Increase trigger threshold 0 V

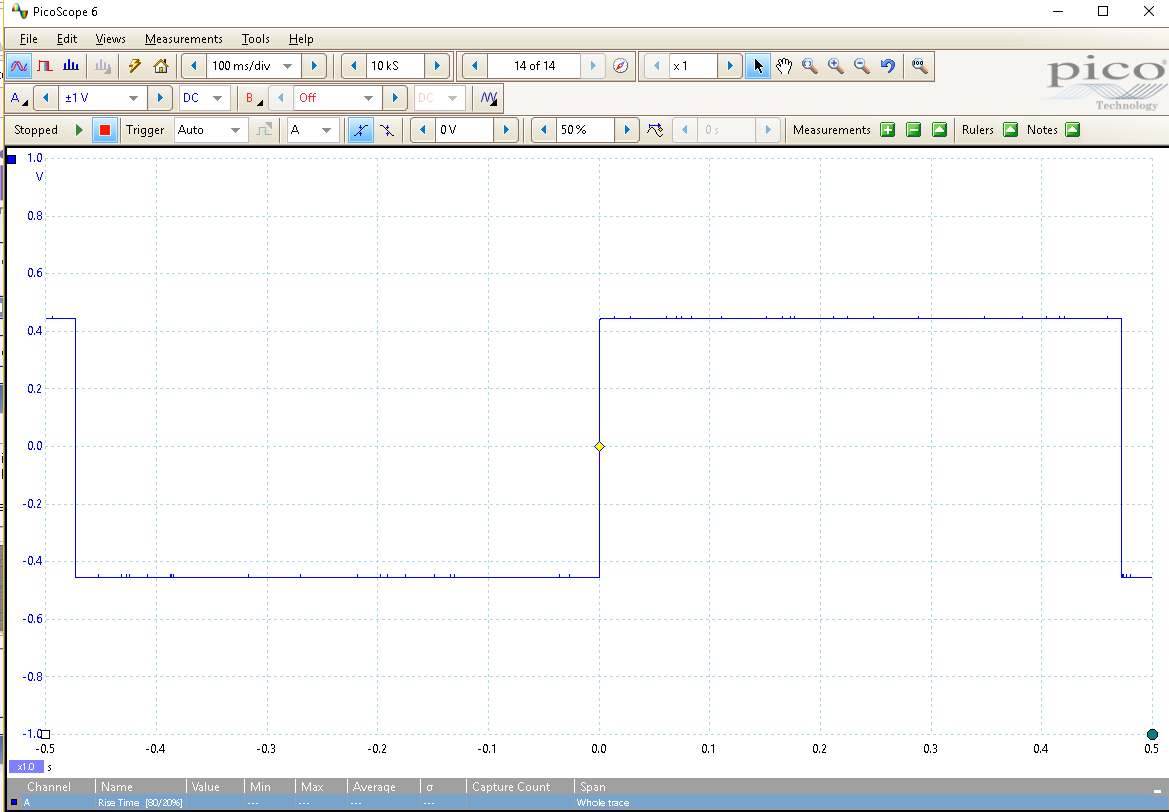click(506, 130)
